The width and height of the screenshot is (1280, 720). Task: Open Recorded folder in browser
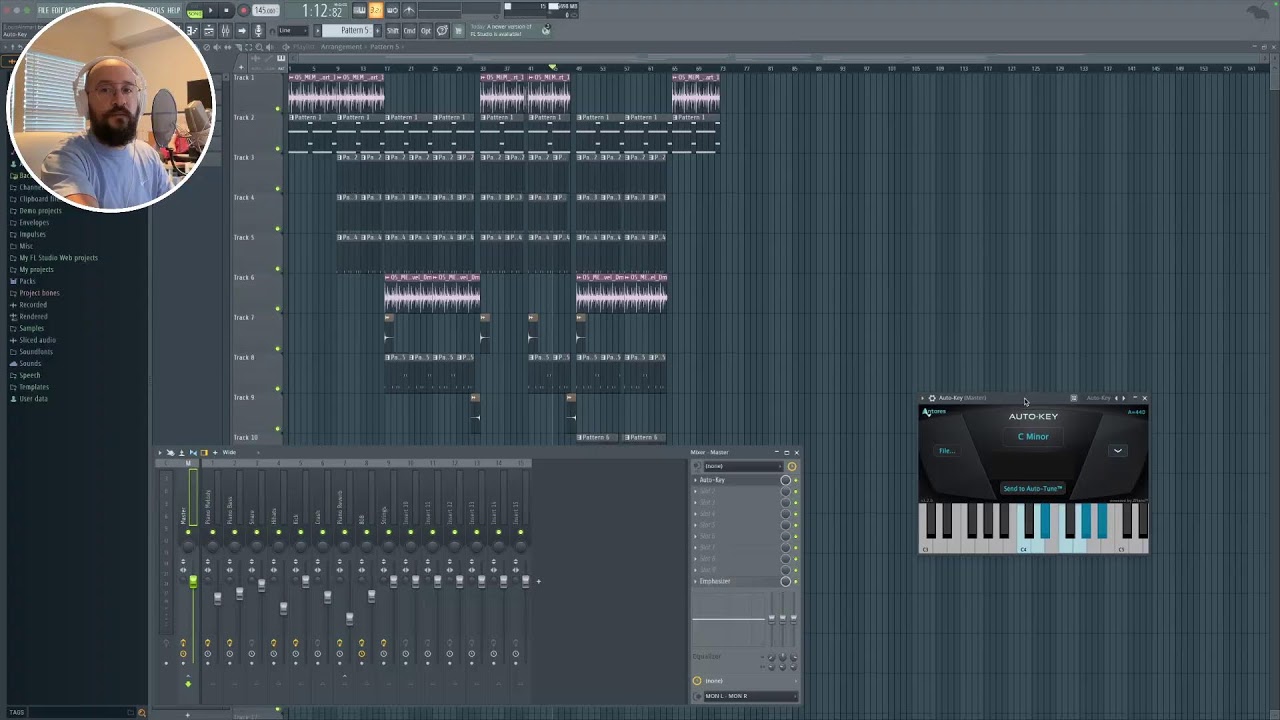tap(32, 305)
